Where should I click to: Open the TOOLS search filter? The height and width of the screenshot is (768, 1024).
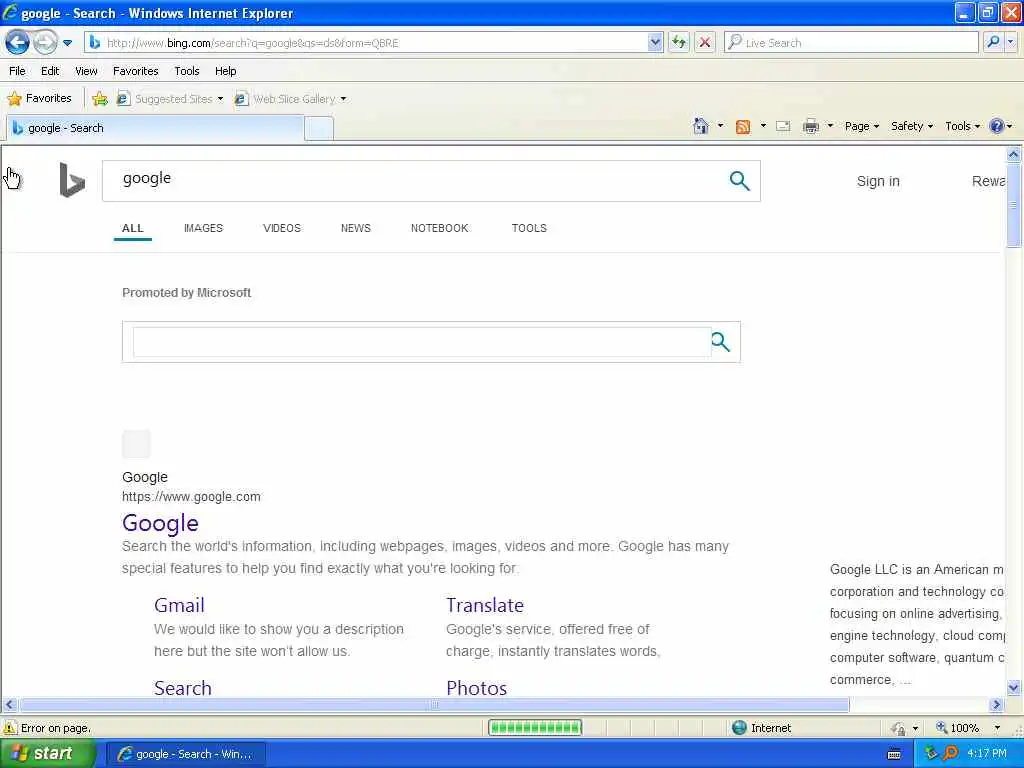[529, 228]
